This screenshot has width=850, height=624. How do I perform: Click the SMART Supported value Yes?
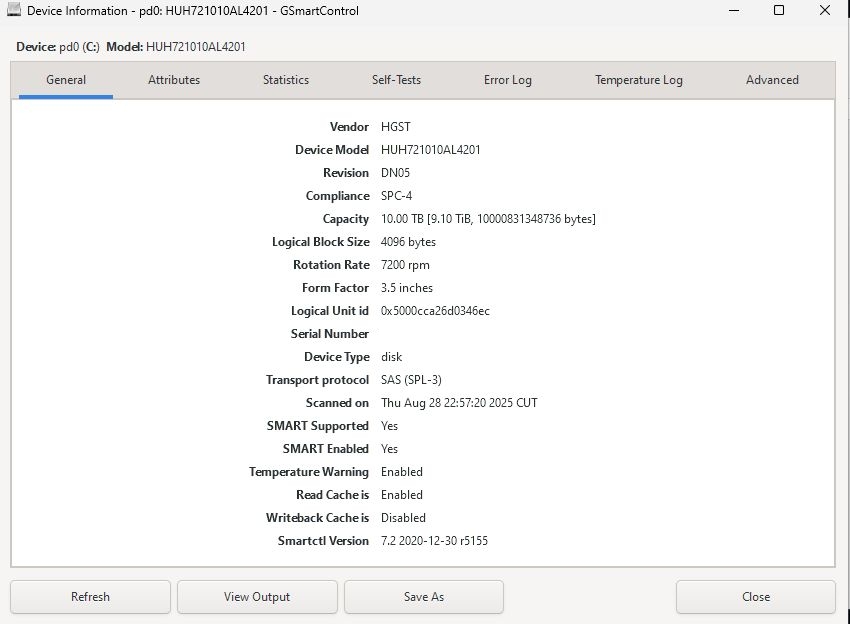(389, 426)
